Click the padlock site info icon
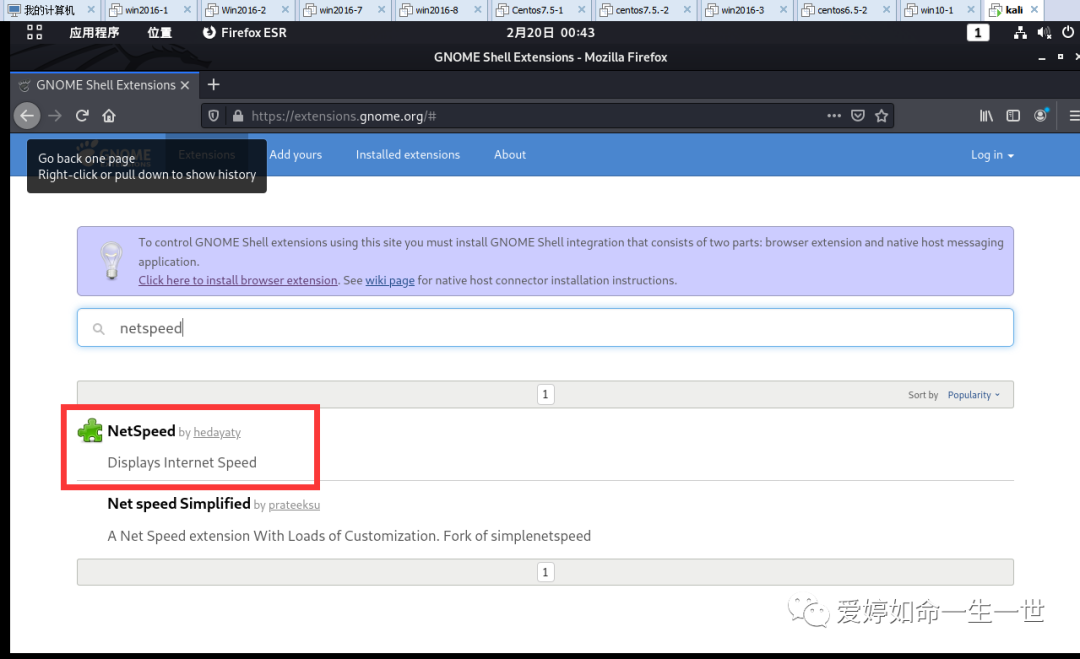 pos(238,116)
